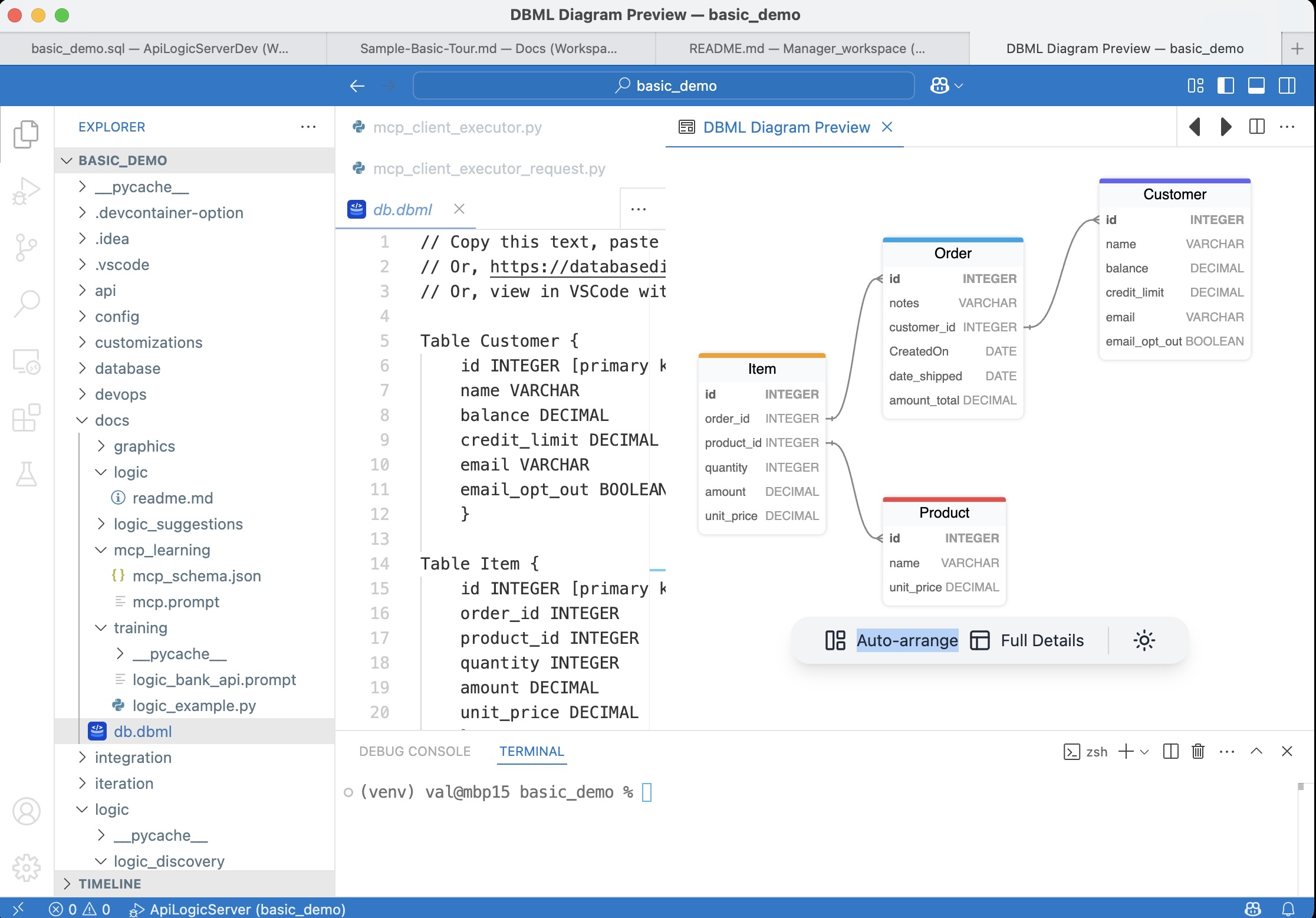Open the Extensions view icon
The image size is (1316, 918).
26,418
